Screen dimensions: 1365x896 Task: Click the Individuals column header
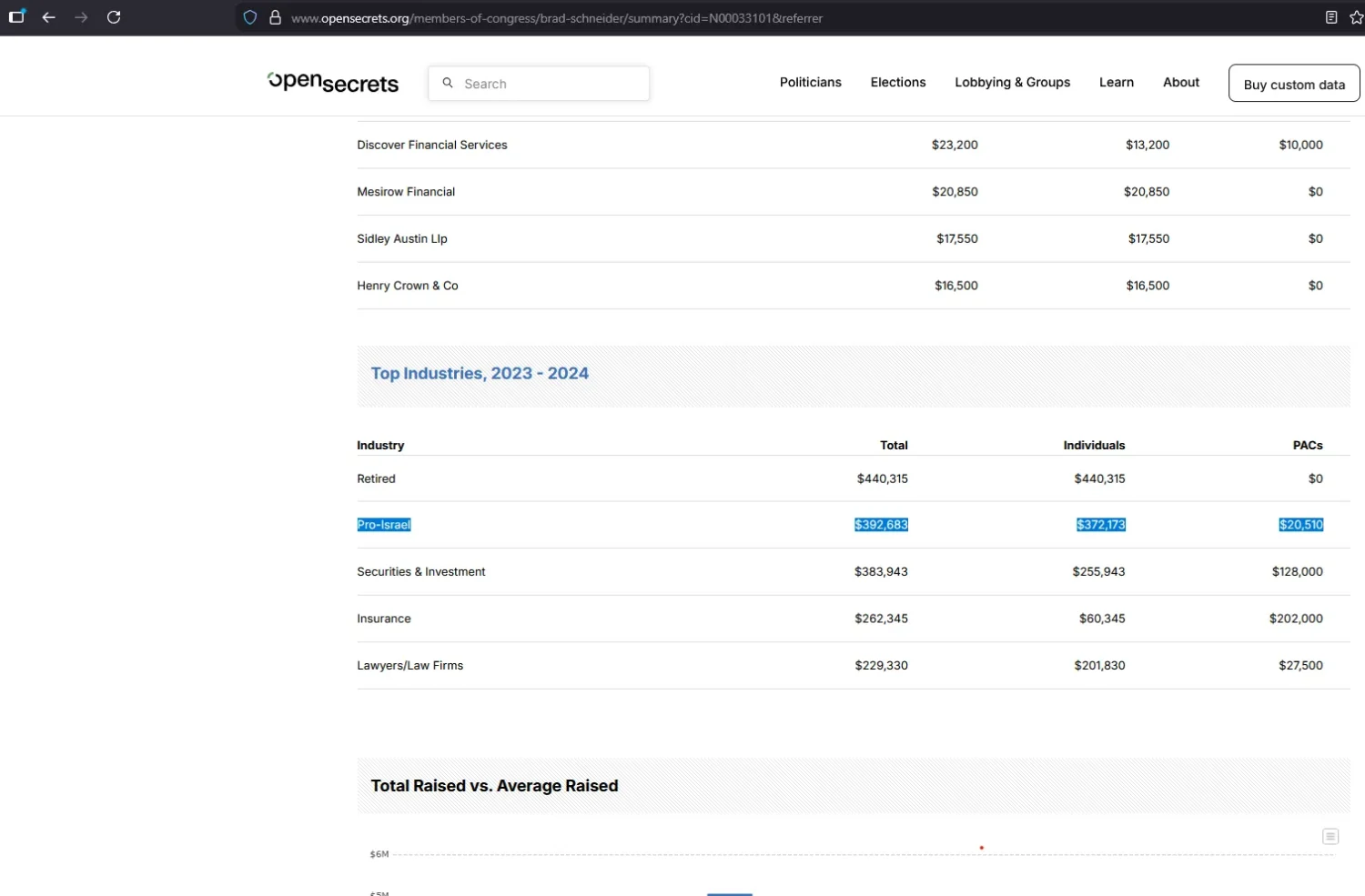1094,445
